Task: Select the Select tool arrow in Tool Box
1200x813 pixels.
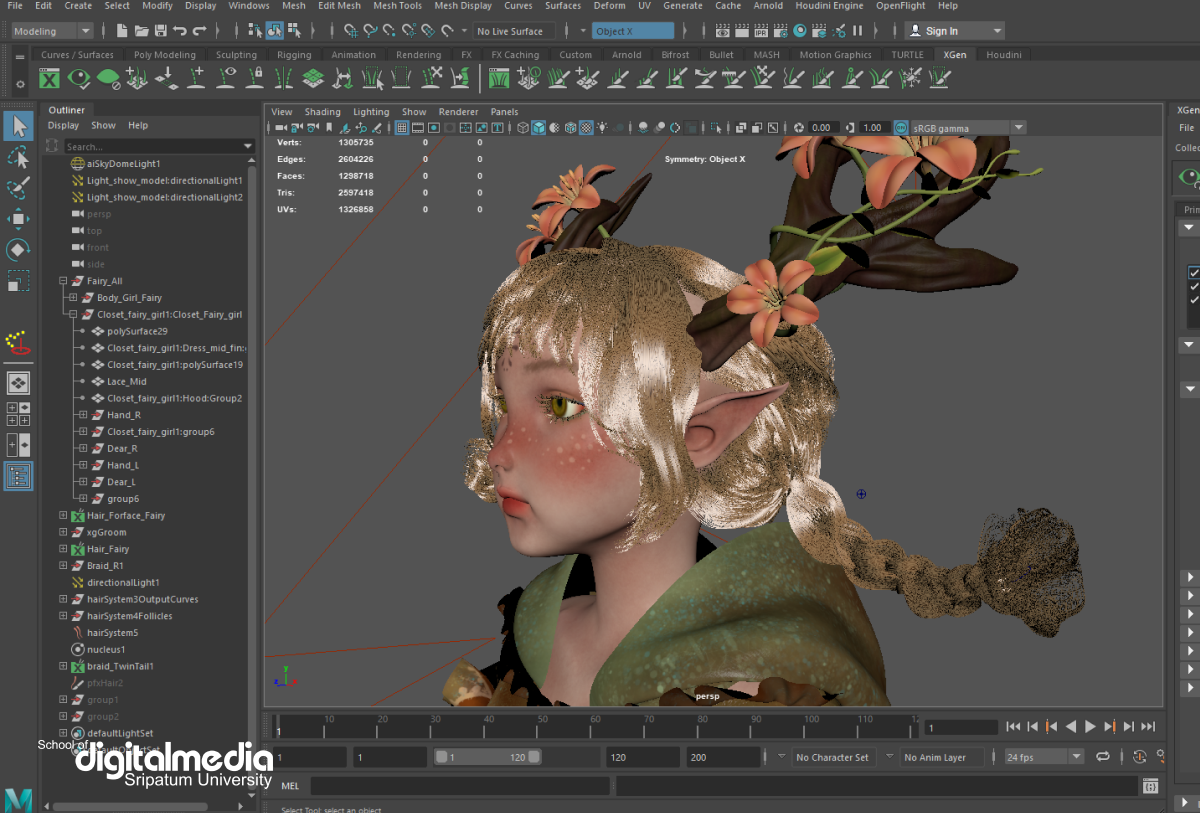Action: [18, 126]
